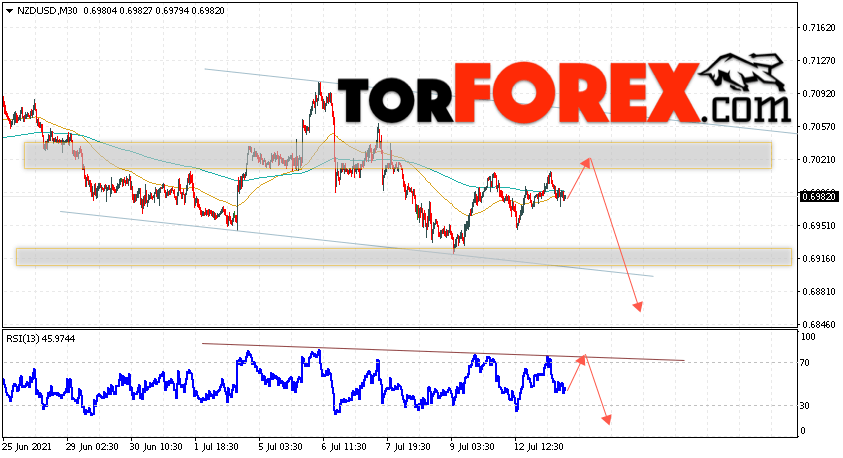843x458 pixels.
Task: Select the 0.70570 price axis label
Action: (x=819, y=127)
